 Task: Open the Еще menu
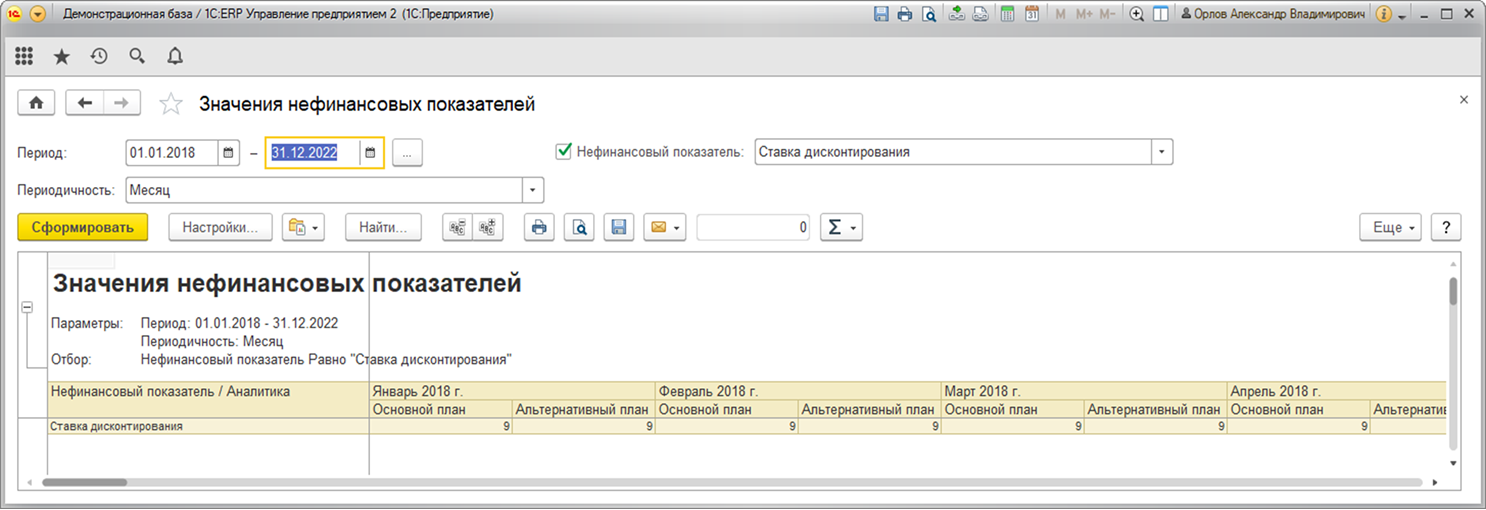(1390, 228)
